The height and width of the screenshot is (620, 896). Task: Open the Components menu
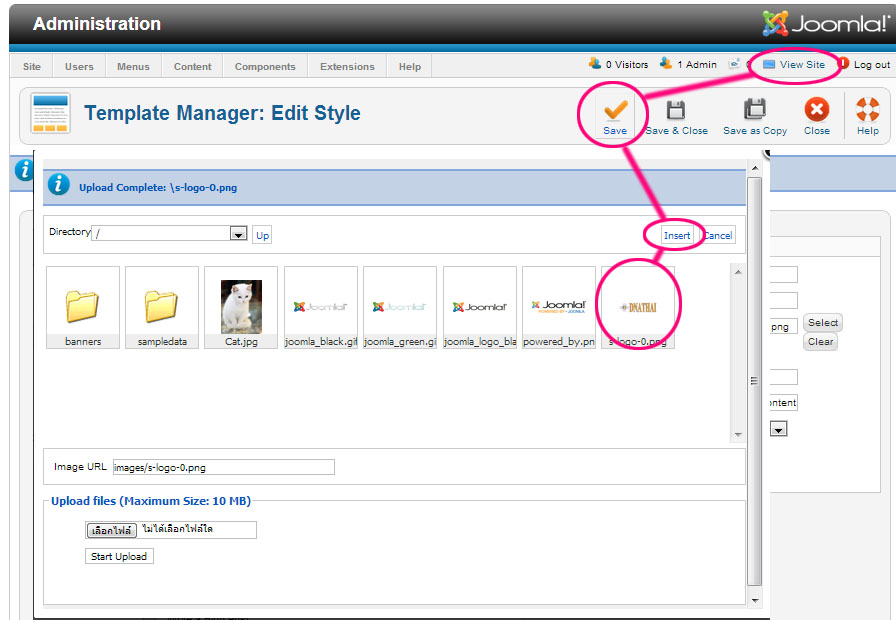[x=265, y=67]
